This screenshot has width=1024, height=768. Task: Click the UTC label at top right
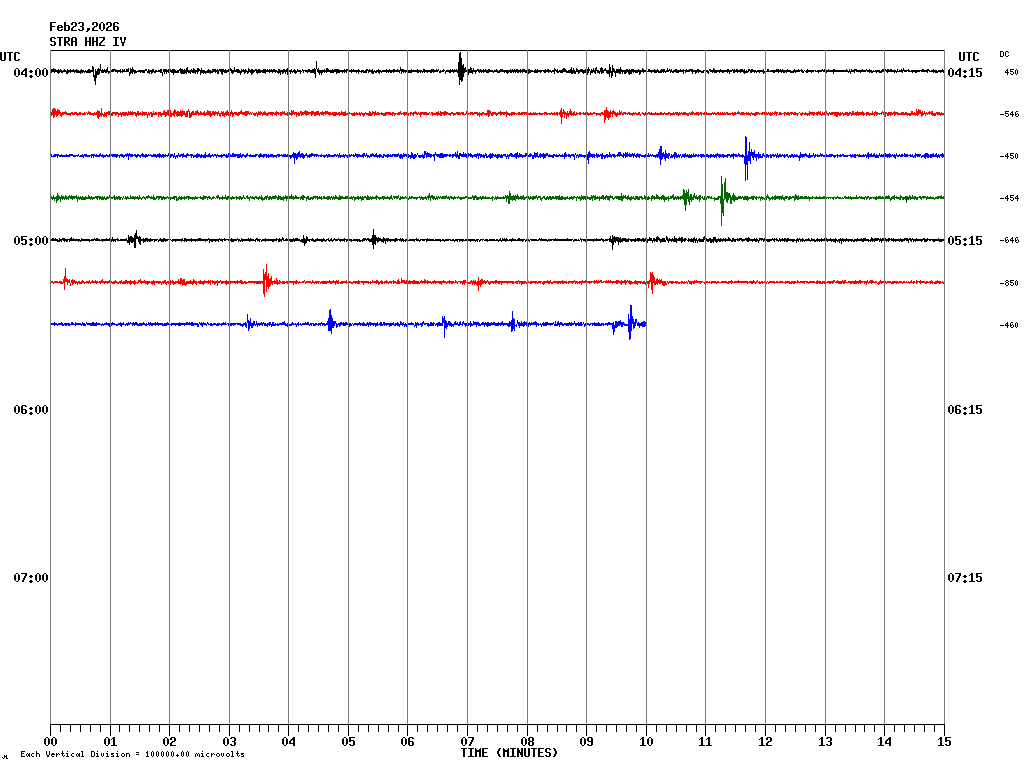pyautogui.click(x=968, y=57)
